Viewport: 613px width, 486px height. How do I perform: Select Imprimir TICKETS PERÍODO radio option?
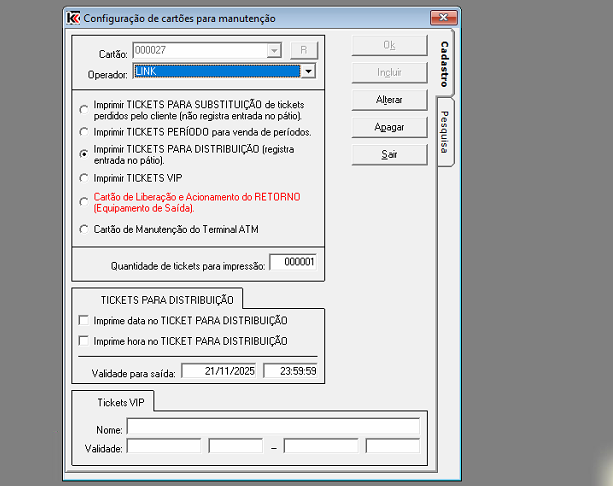[84, 132]
